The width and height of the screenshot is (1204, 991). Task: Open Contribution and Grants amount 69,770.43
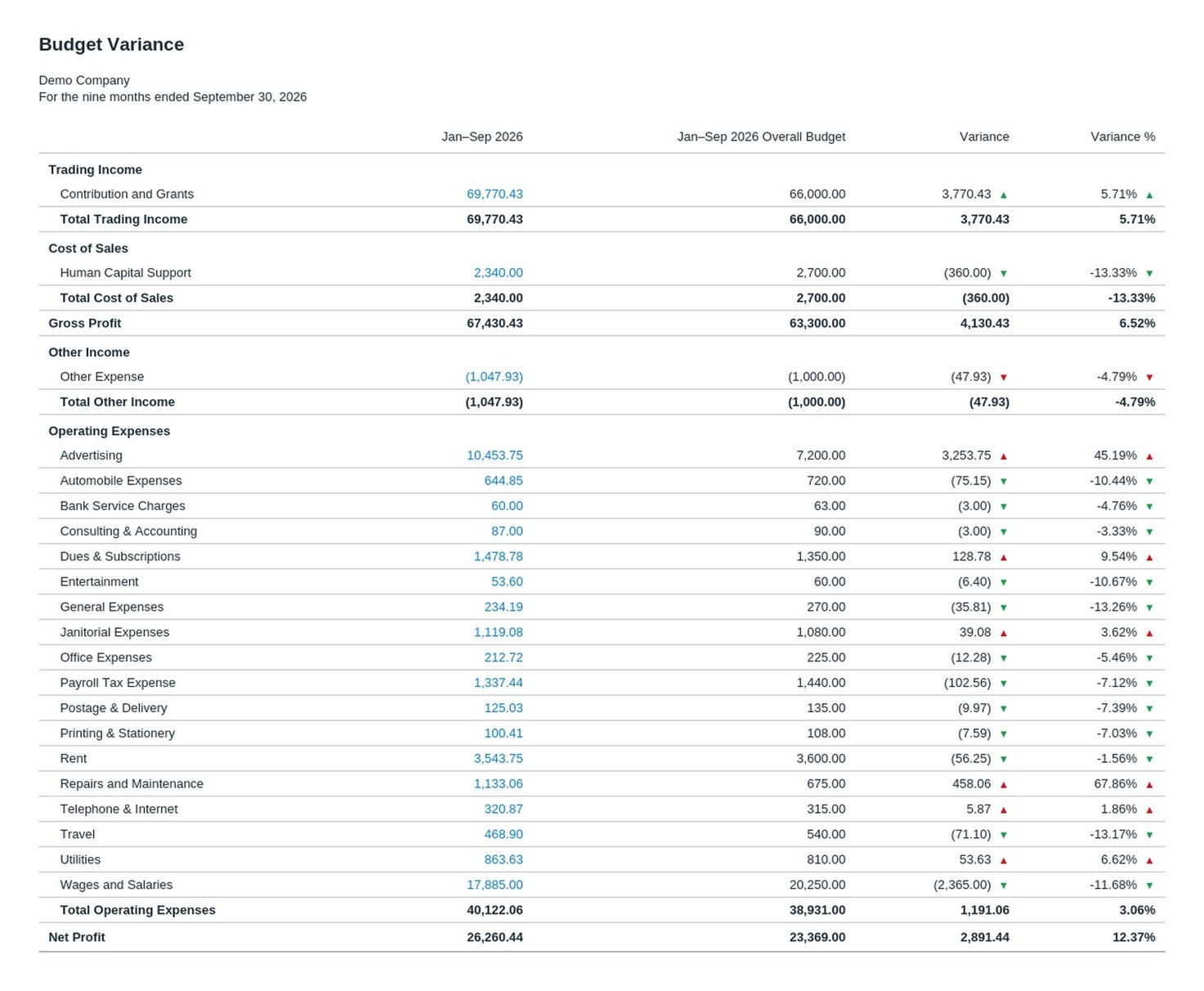click(495, 194)
